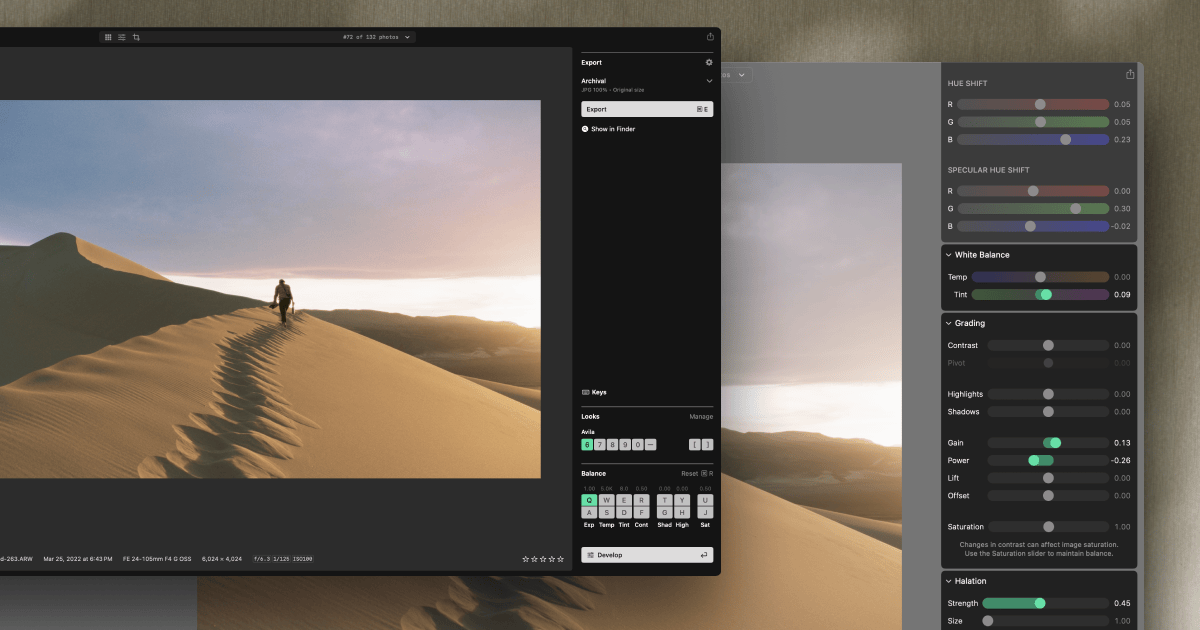Click H key to lower High
This screenshot has height=630, width=1200.
click(682, 512)
